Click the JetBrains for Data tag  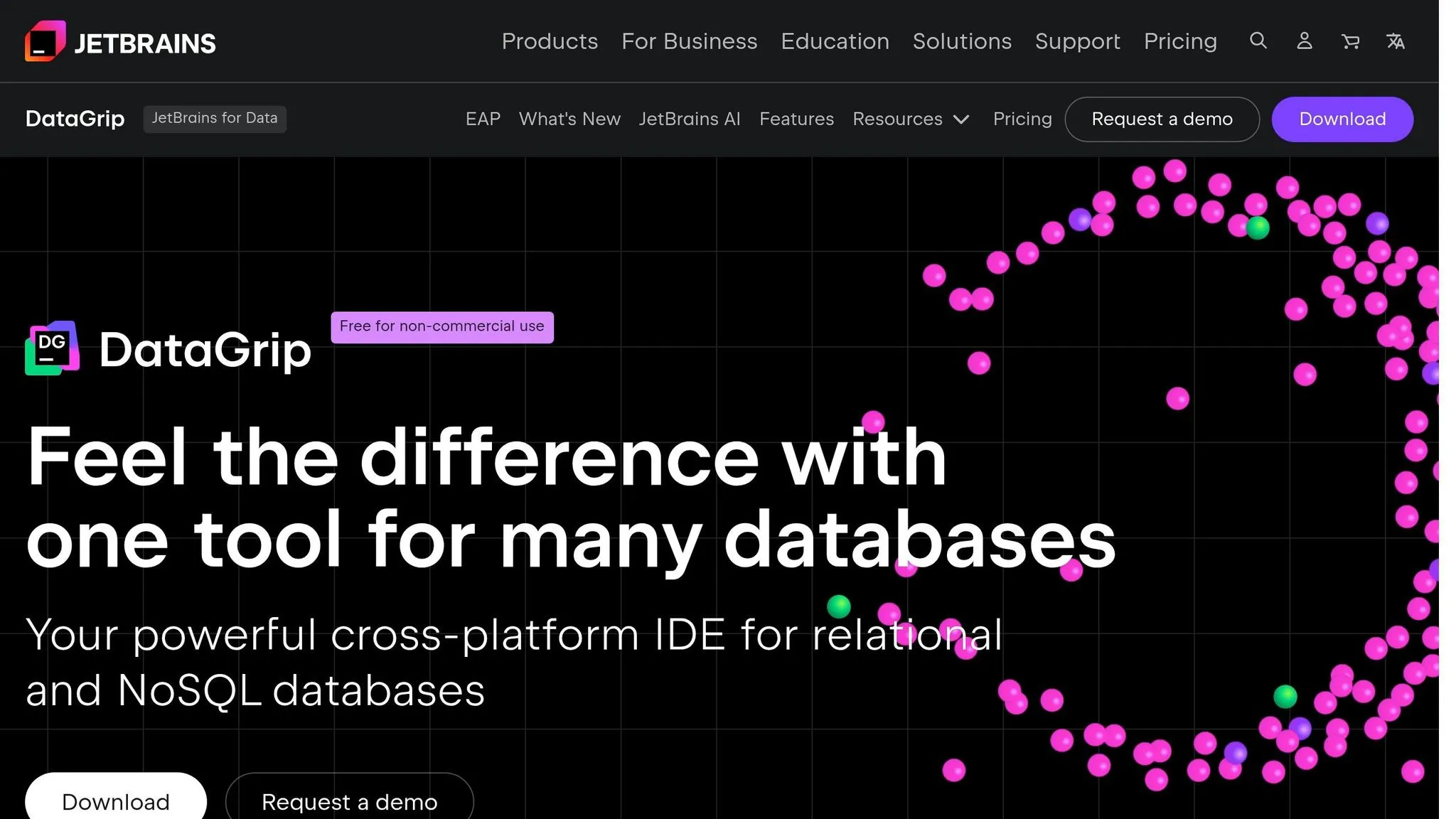[x=215, y=119]
